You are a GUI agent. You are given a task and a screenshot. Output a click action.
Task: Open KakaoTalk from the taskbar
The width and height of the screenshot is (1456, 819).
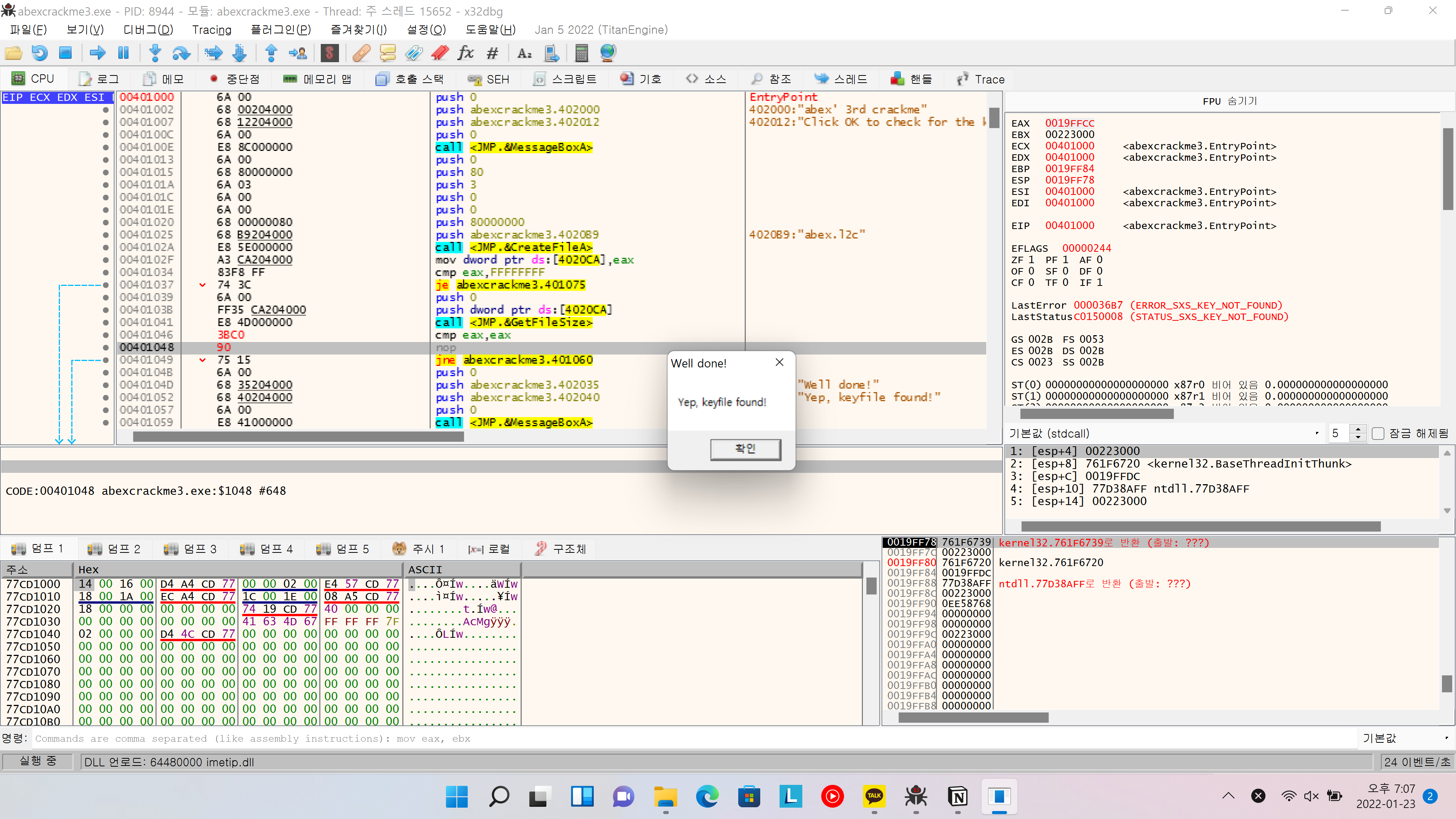(874, 796)
